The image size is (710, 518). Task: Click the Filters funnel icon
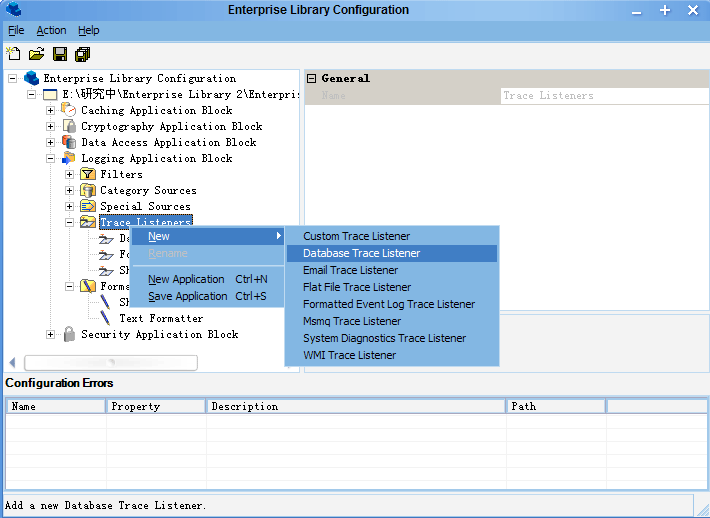pos(88,174)
